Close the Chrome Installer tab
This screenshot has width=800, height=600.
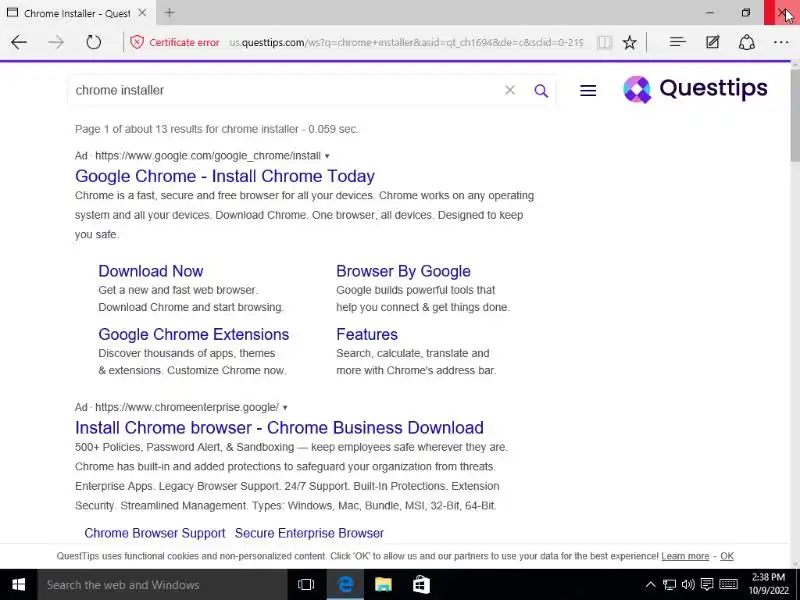(142, 13)
